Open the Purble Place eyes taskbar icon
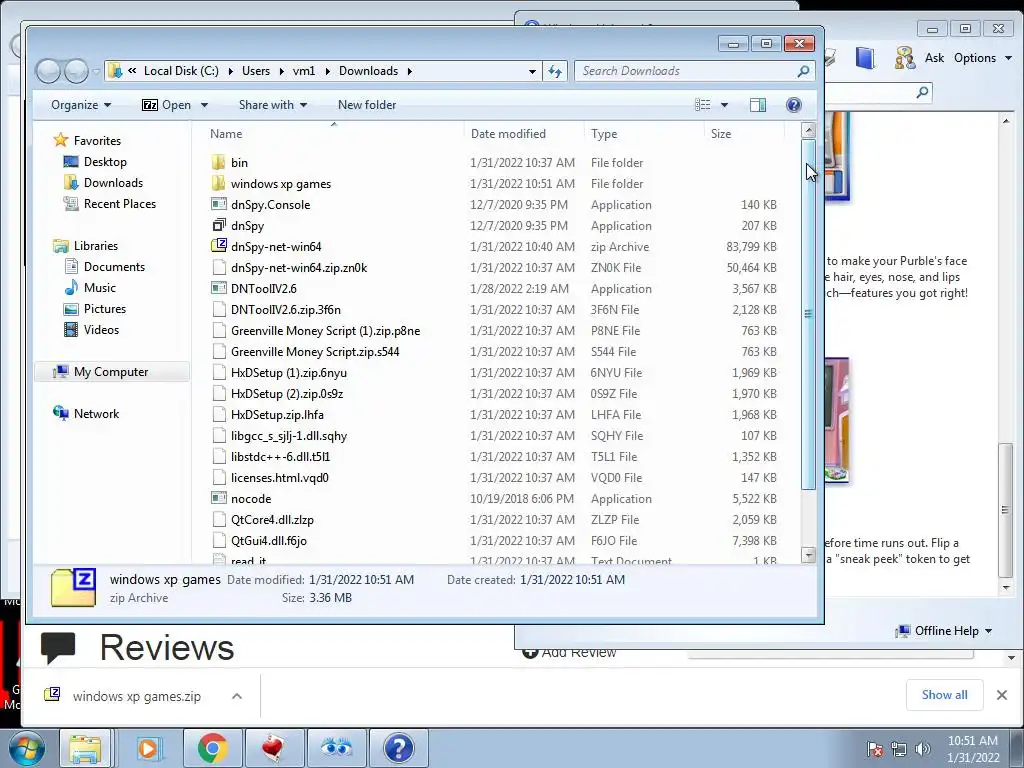The height and width of the screenshot is (768, 1024). pos(336,748)
